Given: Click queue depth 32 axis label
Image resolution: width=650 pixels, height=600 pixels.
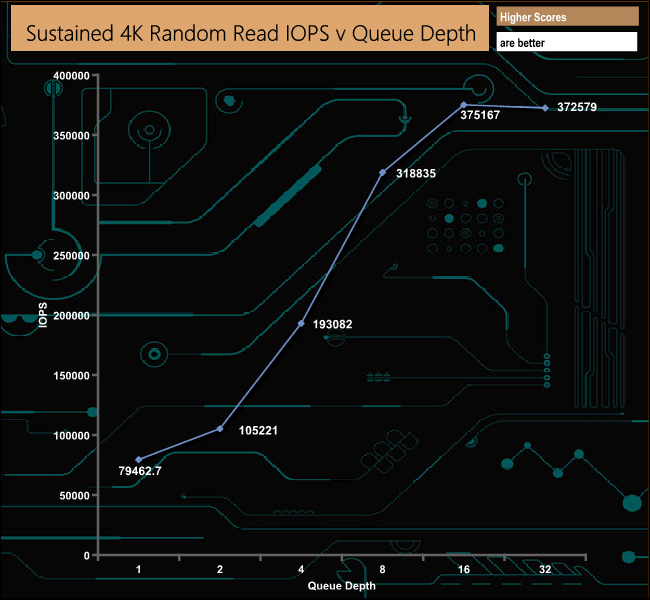Looking at the screenshot, I should coord(545,569).
